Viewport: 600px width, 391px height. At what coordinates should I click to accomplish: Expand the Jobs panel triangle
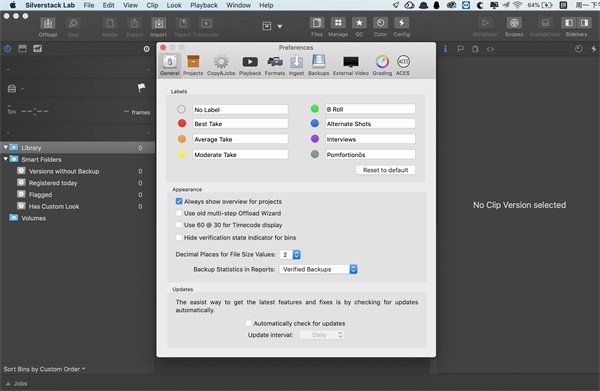pos(8,383)
